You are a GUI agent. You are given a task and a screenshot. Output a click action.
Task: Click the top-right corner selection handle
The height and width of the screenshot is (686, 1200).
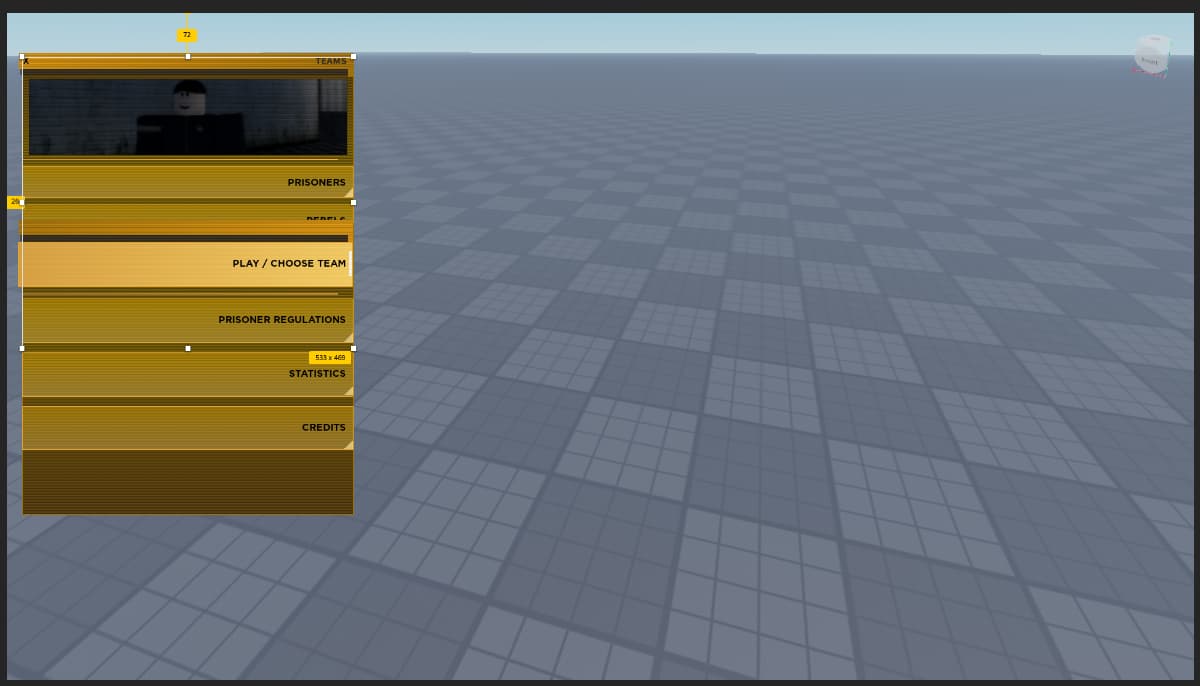point(353,56)
